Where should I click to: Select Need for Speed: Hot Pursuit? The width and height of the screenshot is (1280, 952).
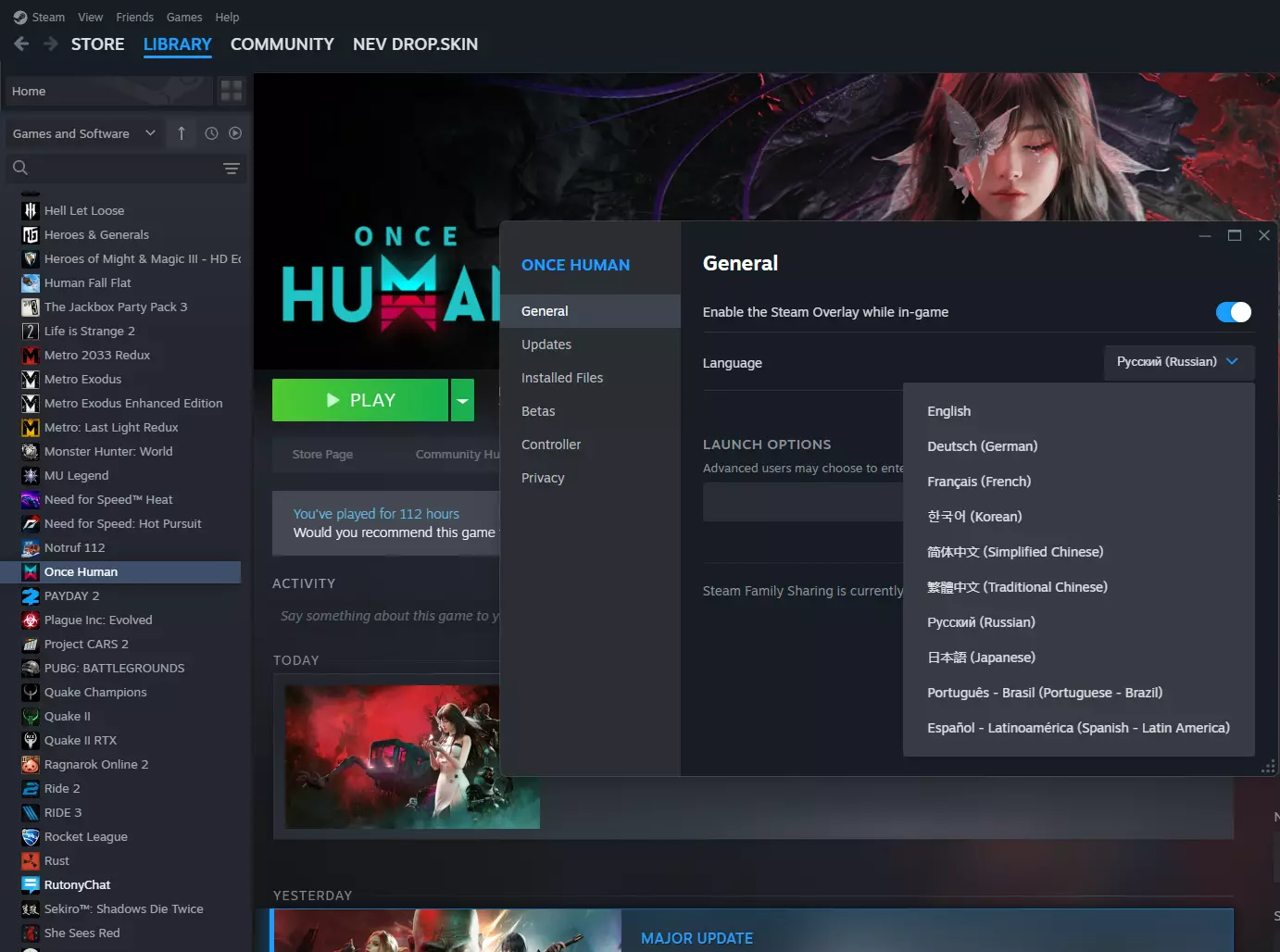click(122, 523)
